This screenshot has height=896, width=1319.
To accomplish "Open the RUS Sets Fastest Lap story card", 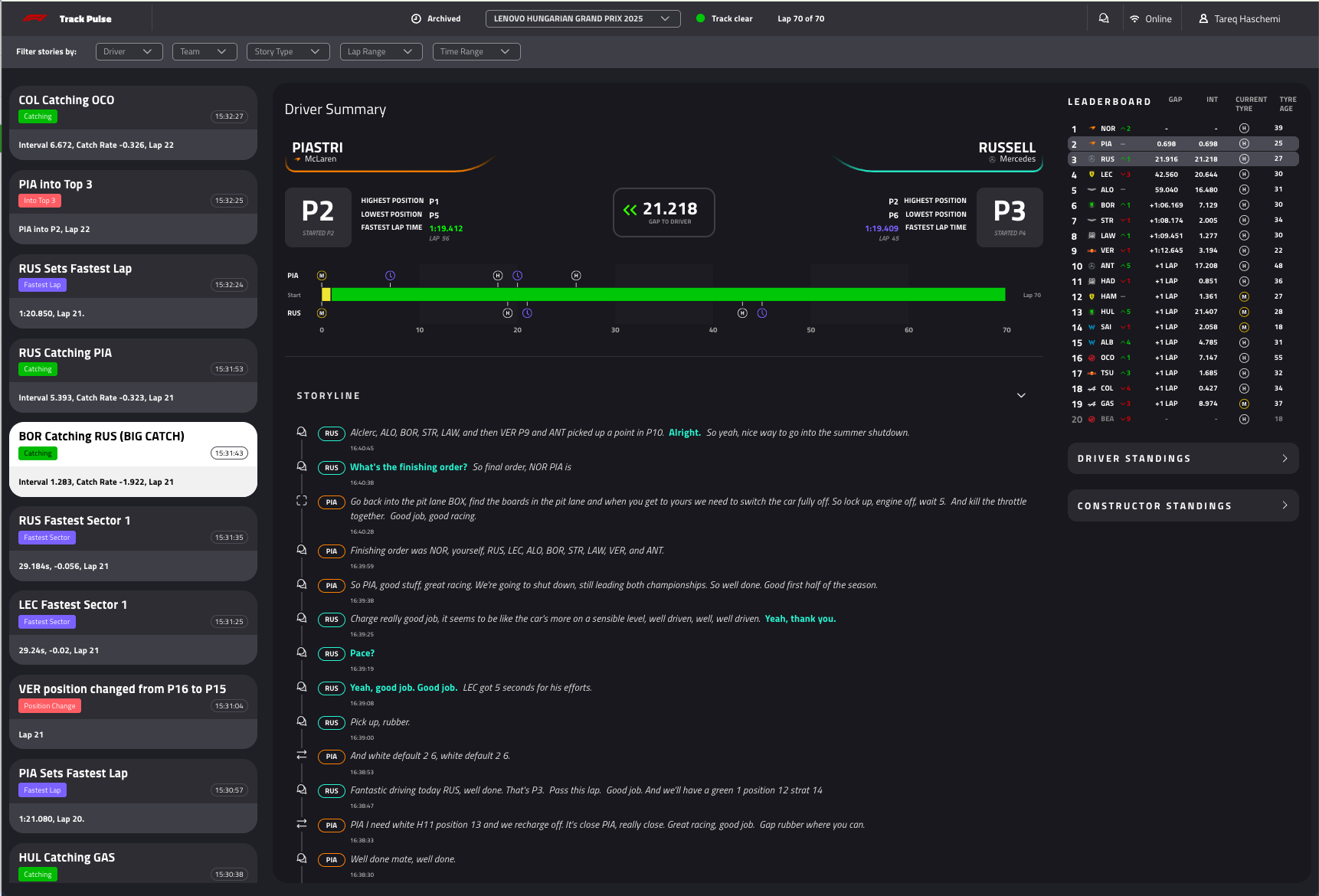I will click(x=133, y=291).
